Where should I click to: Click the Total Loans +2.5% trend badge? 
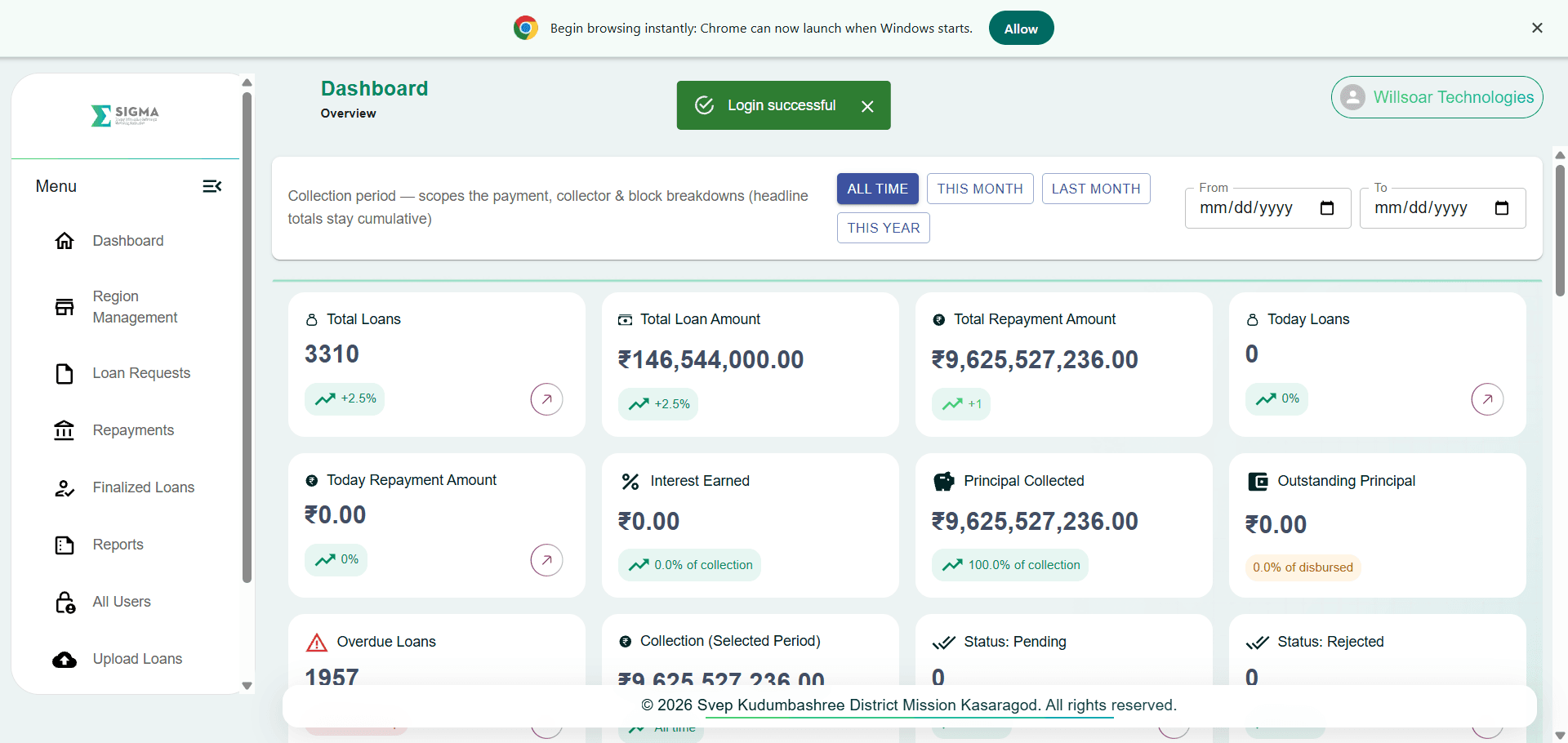[345, 399]
